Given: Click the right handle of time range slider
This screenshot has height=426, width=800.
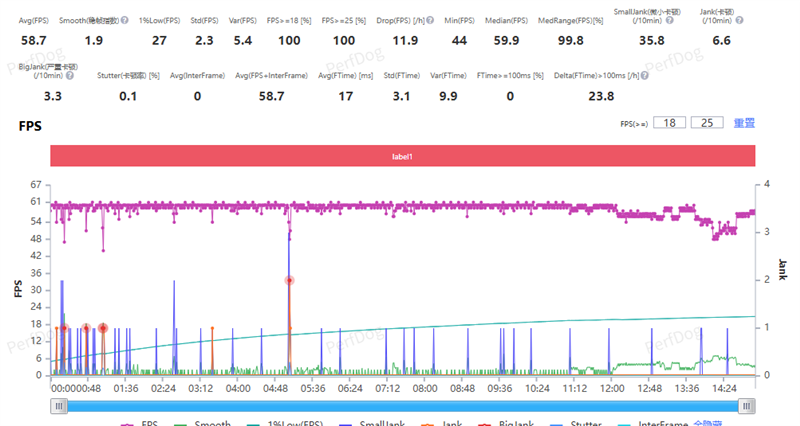Looking at the screenshot, I should (746, 405).
